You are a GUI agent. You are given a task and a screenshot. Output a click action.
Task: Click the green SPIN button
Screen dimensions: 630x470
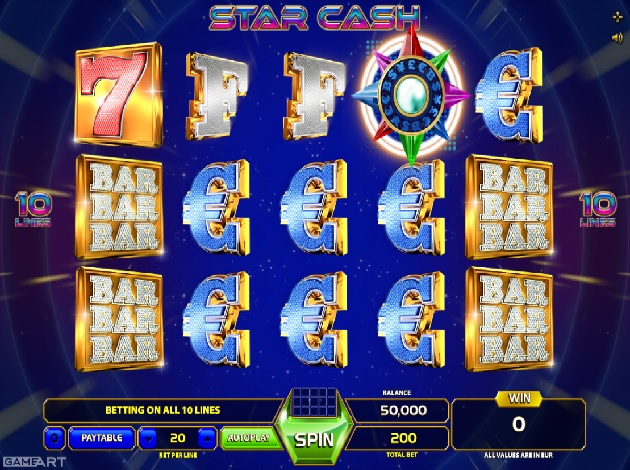[x=315, y=440]
